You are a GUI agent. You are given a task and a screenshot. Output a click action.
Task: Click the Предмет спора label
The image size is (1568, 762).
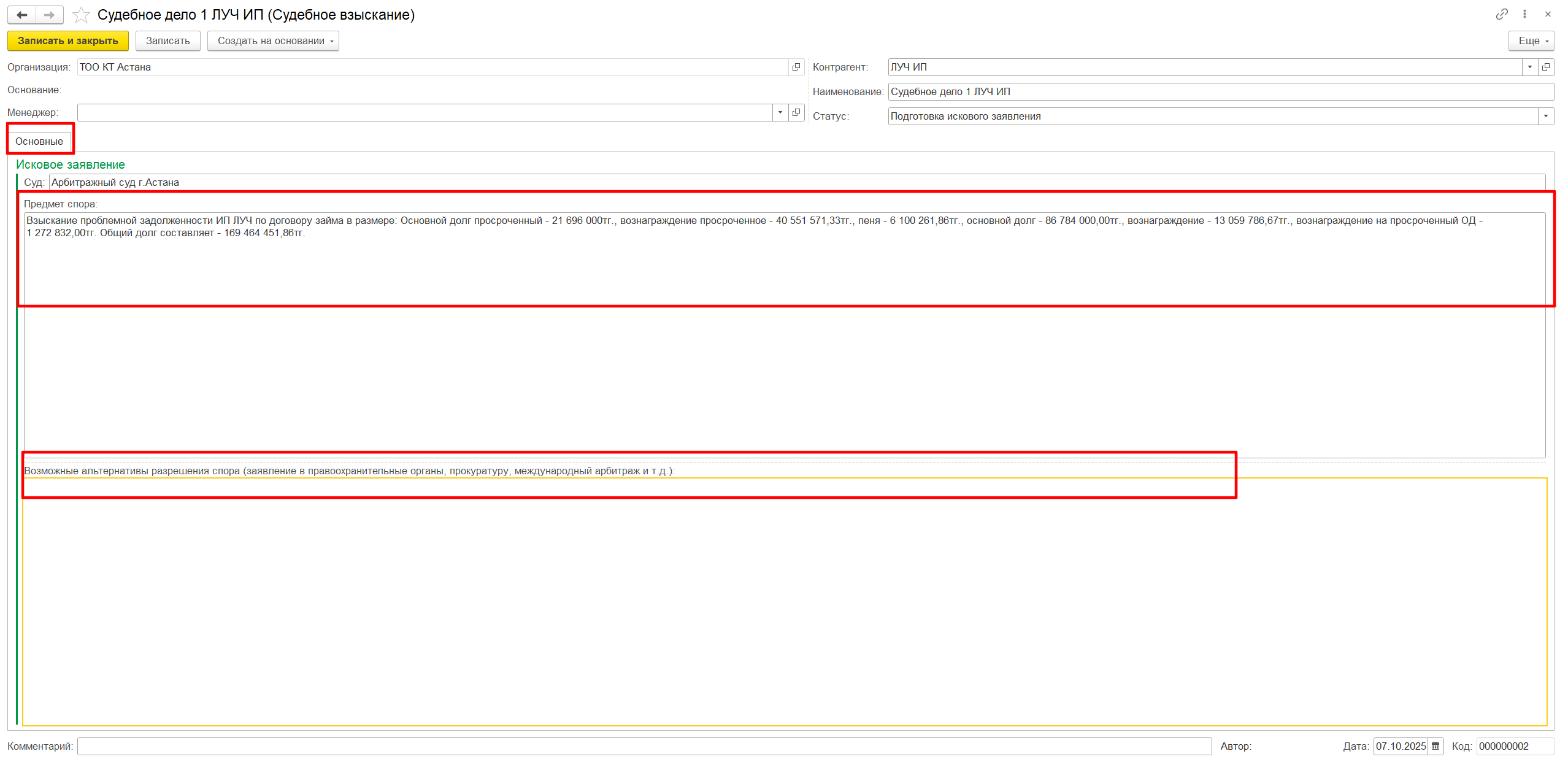61,204
